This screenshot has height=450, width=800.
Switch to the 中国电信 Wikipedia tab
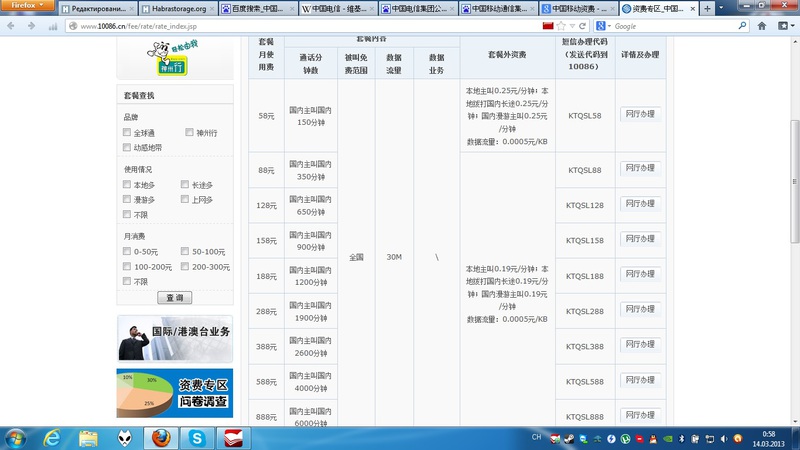(x=338, y=9)
